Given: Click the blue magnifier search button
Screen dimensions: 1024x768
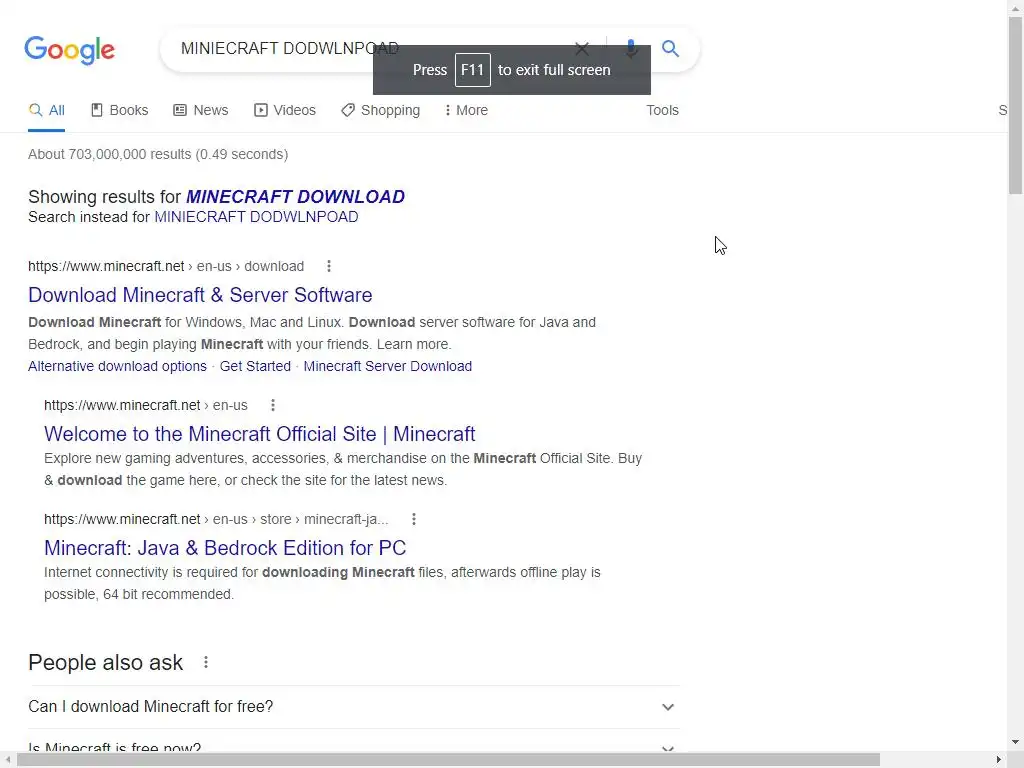Looking at the screenshot, I should [670, 48].
